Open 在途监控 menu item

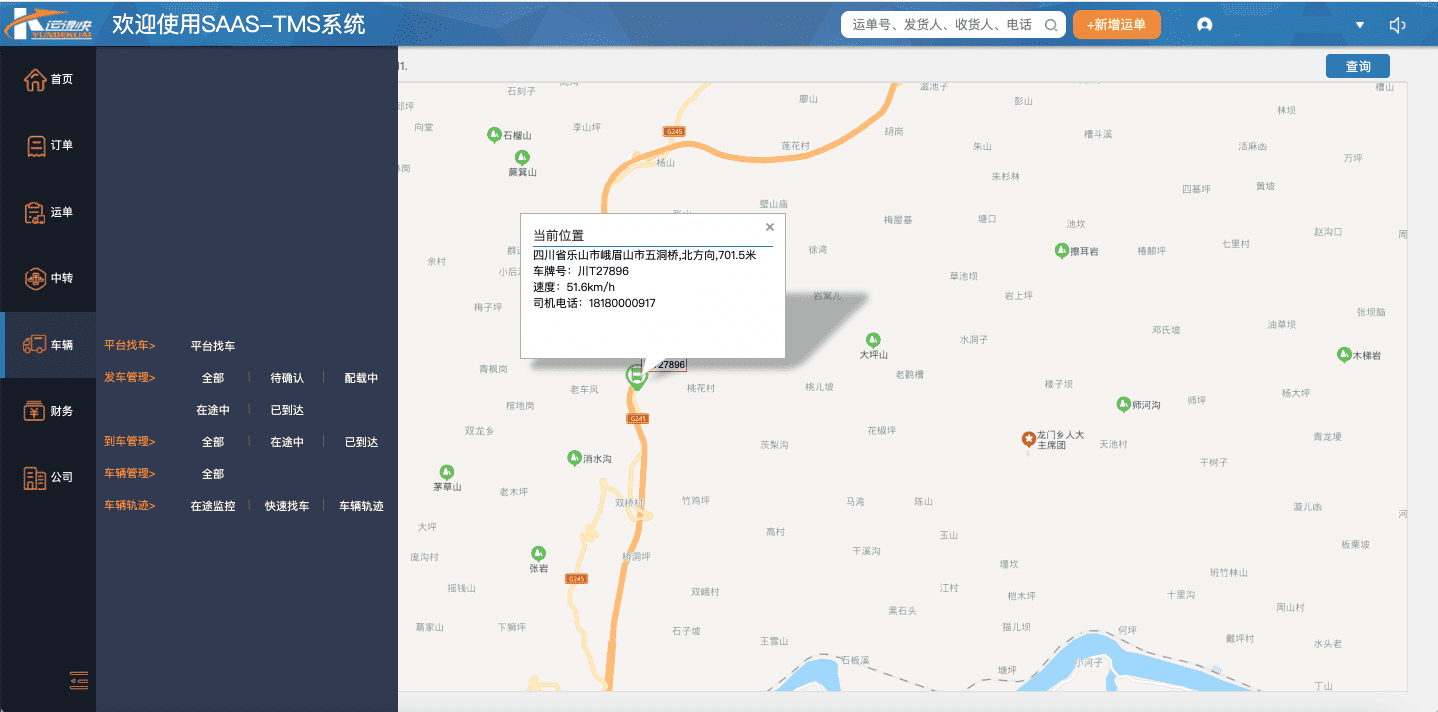pos(213,506)
